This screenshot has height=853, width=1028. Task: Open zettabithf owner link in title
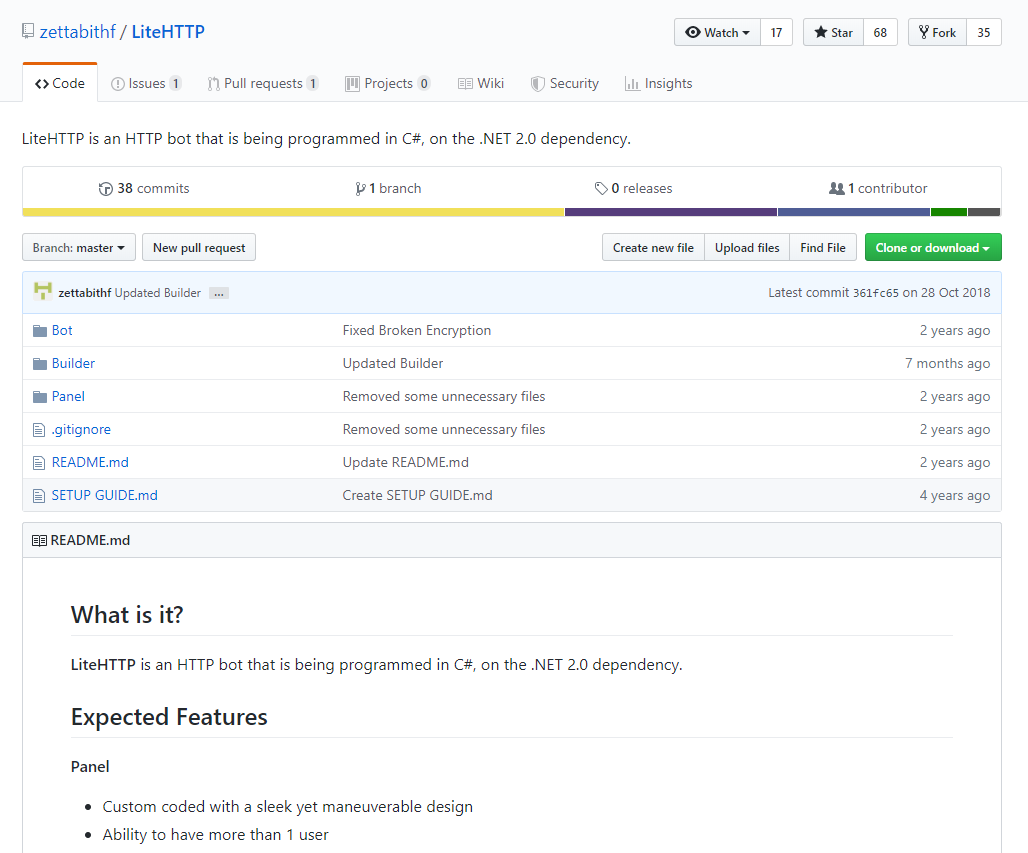point(77,31)
